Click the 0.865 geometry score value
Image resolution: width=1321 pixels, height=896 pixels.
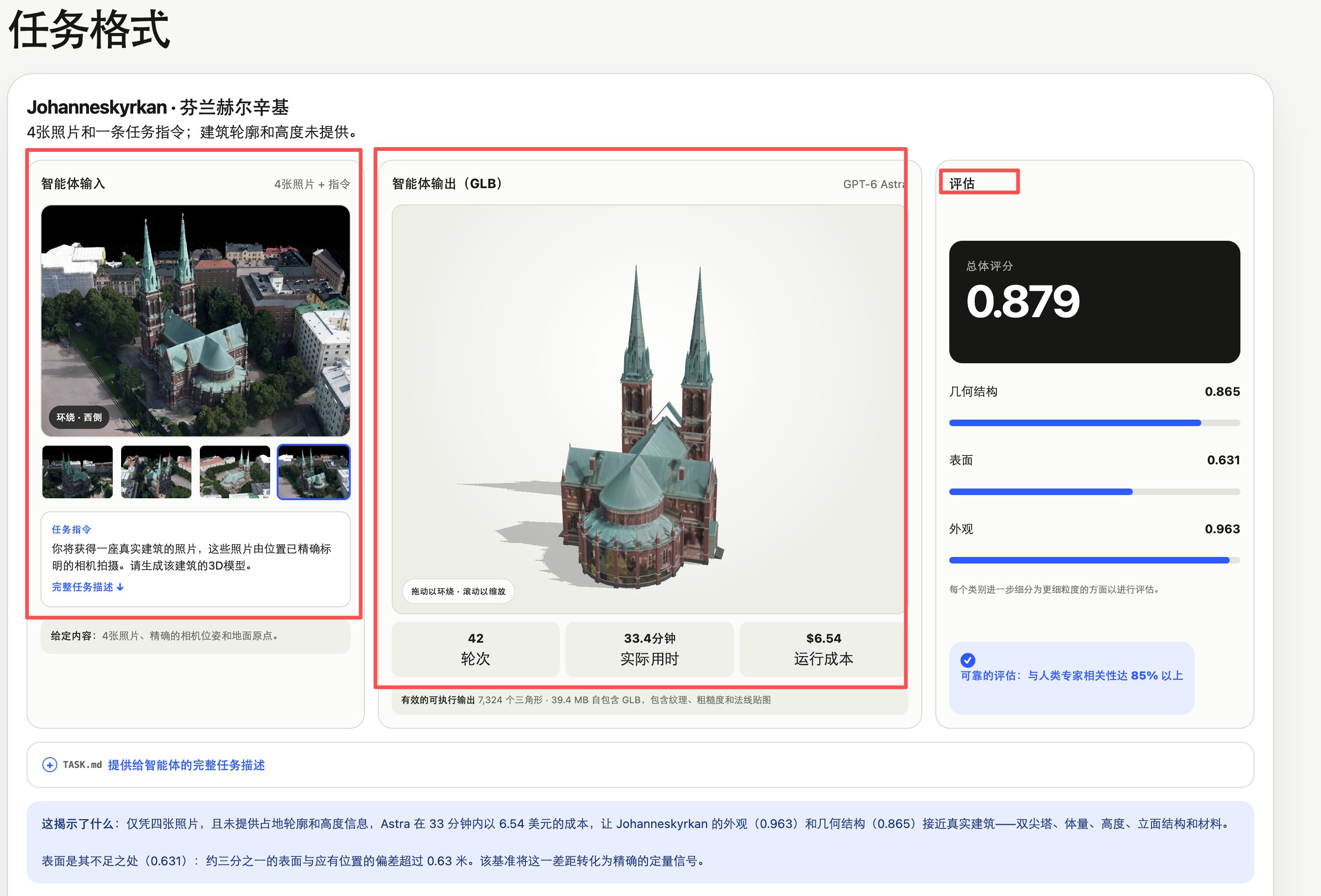(x=1222, y=392)
